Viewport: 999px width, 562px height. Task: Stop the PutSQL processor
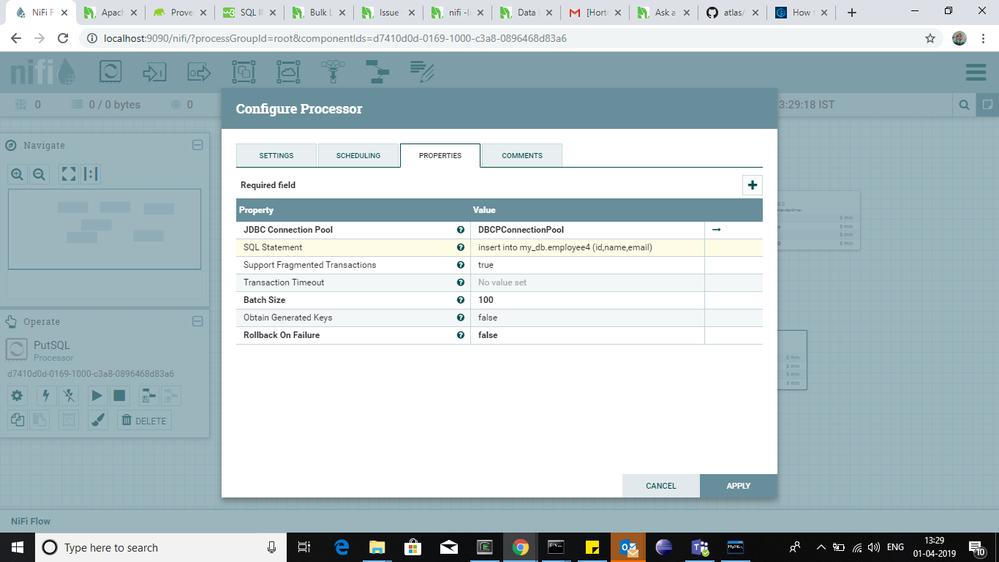click(x=119, y=396)
